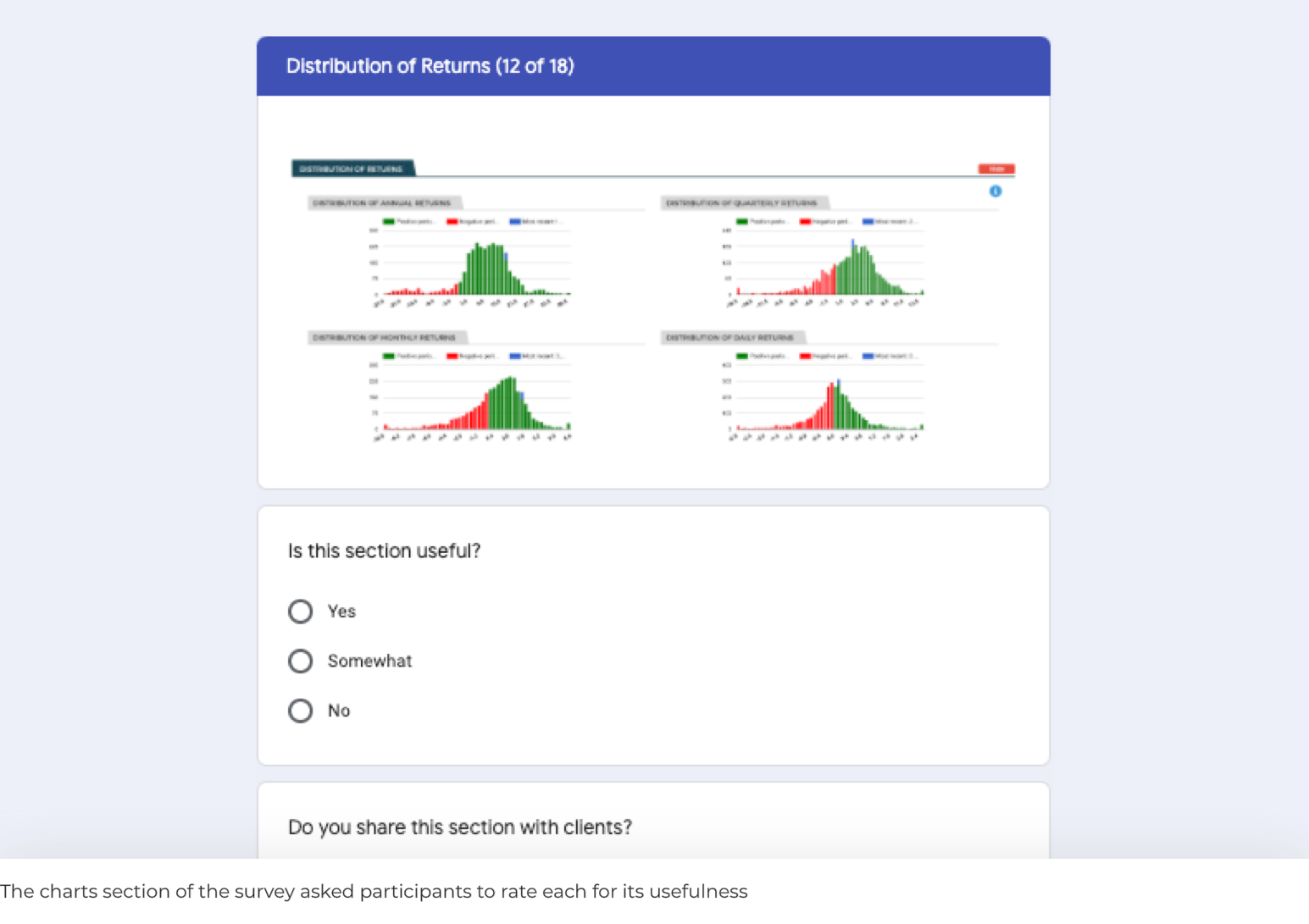Select Distribution of Annual Returns header
This screenshot has width=1309, height=924.
click(383, 203)
